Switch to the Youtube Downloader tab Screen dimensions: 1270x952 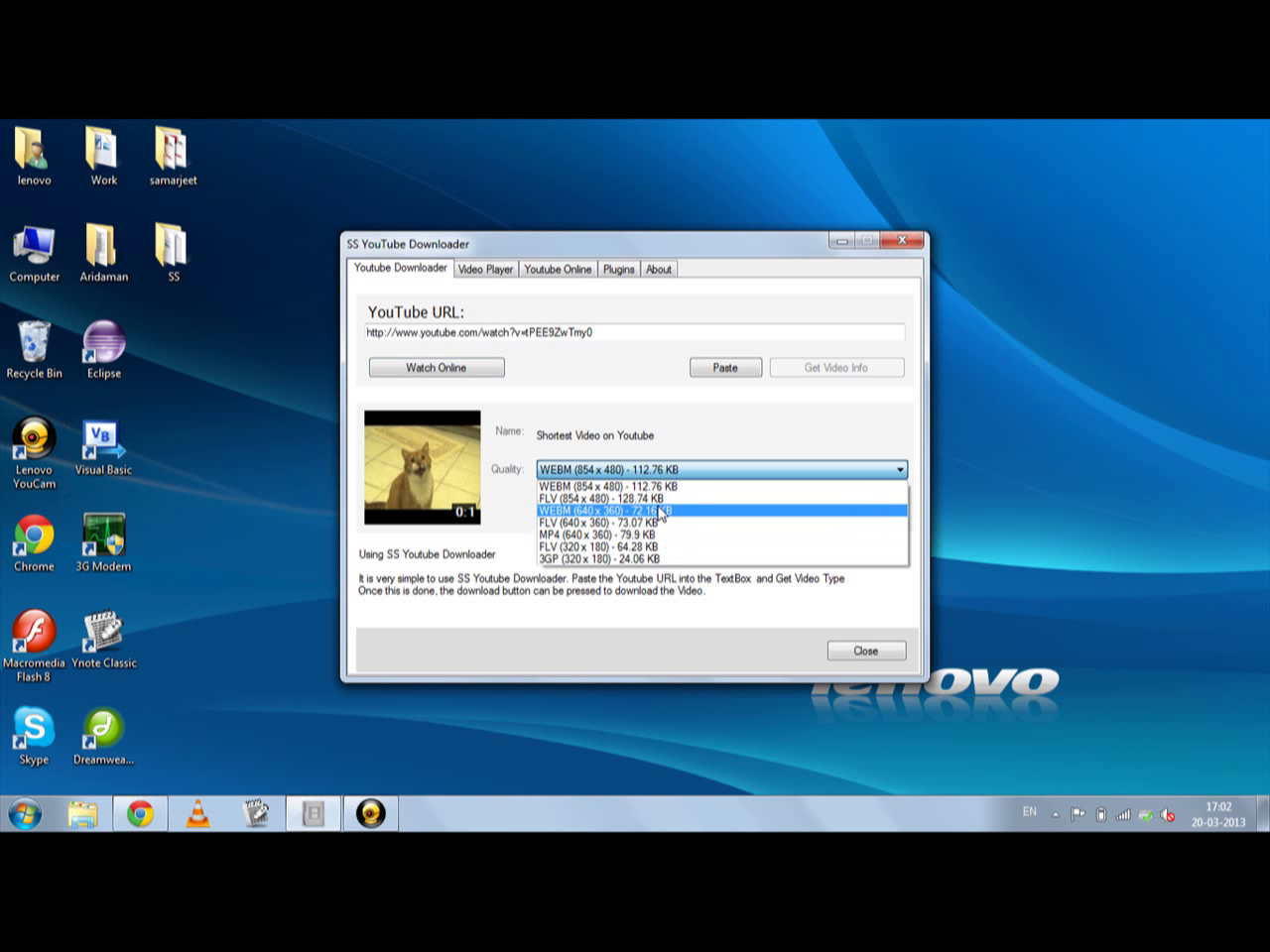pos(401,268)
